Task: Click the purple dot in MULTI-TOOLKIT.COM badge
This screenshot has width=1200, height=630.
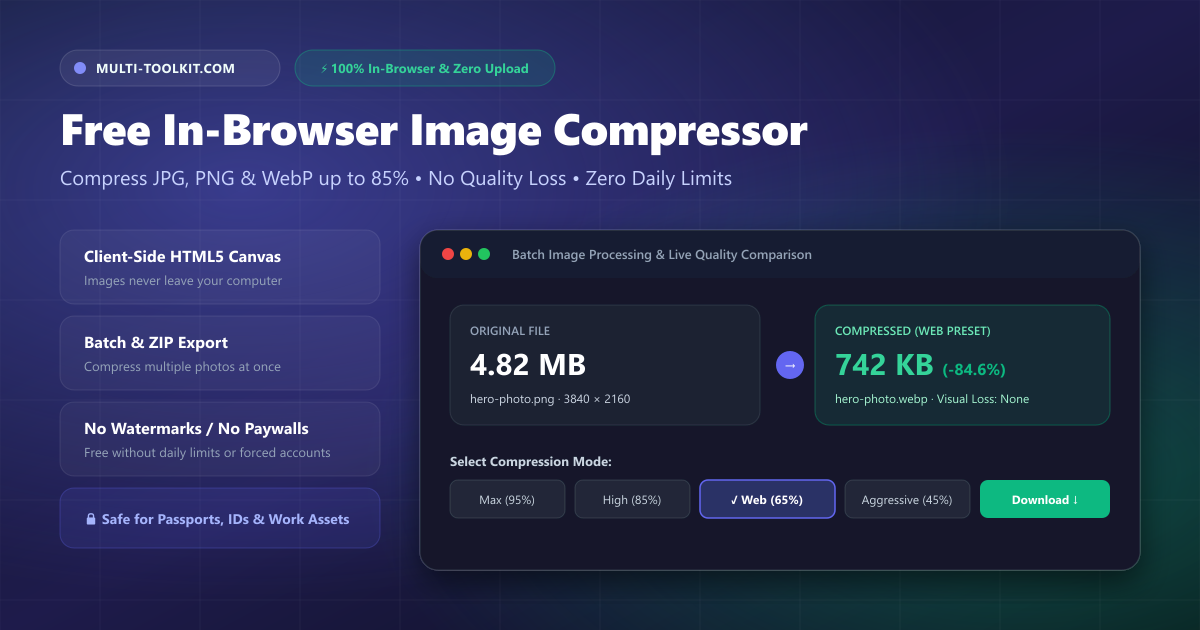Action: click(x=80, y=68)
